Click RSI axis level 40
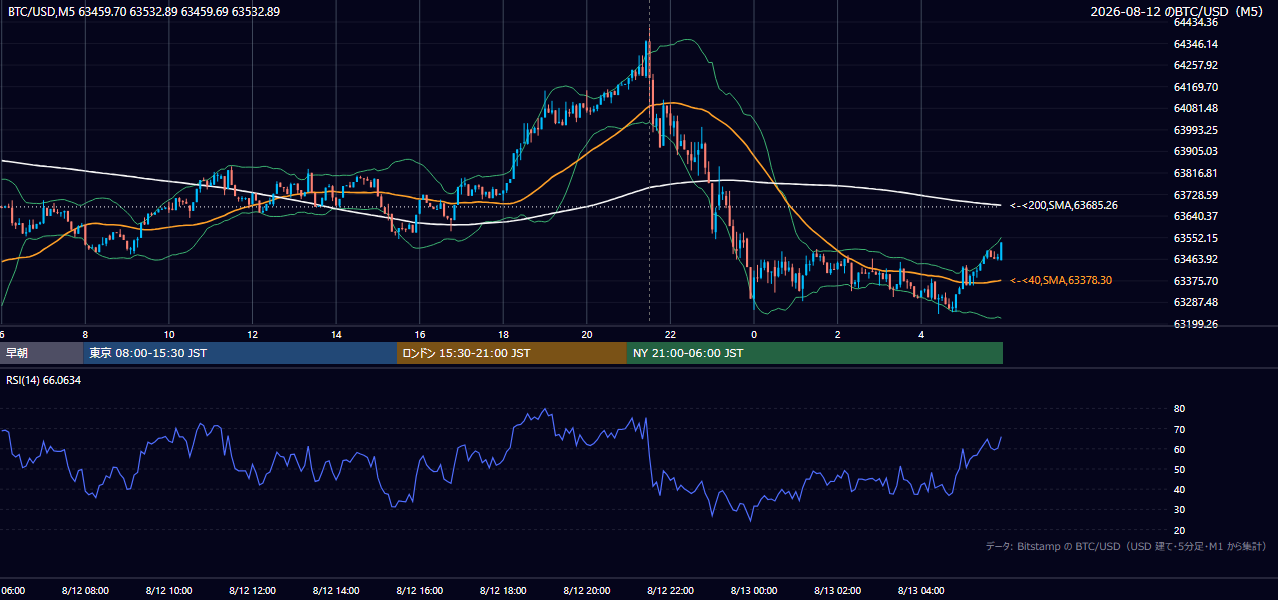The height and width of the screenshot is (600, 1278). (1179, 489)
